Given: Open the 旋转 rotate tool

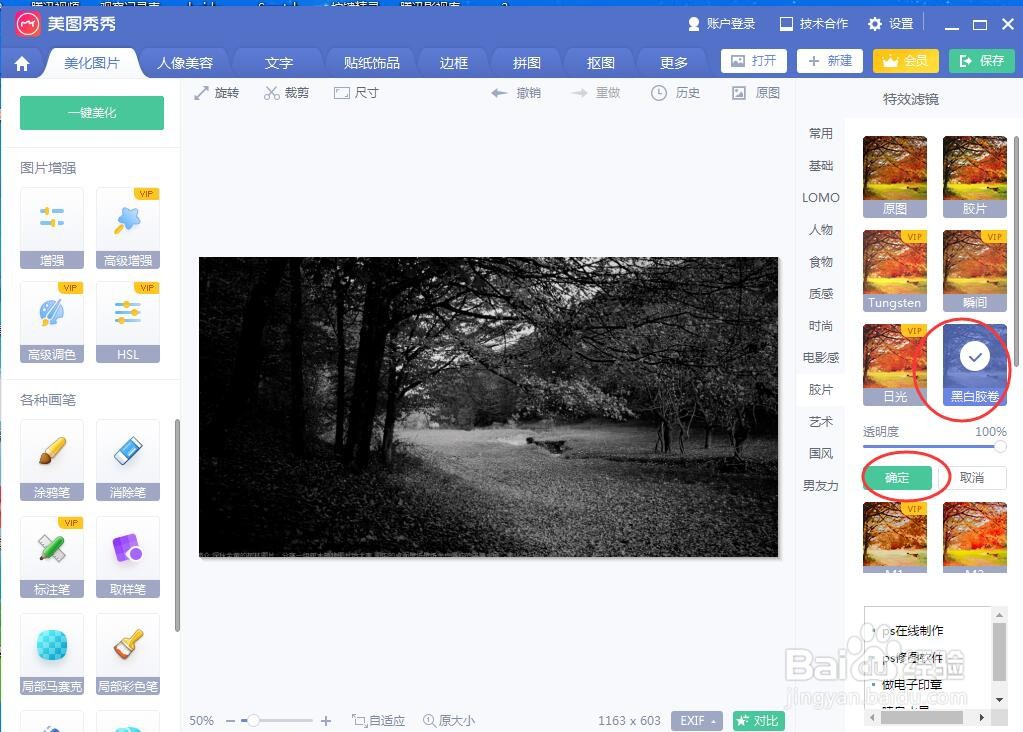Looking at the screenshot, I should point(216,92).
